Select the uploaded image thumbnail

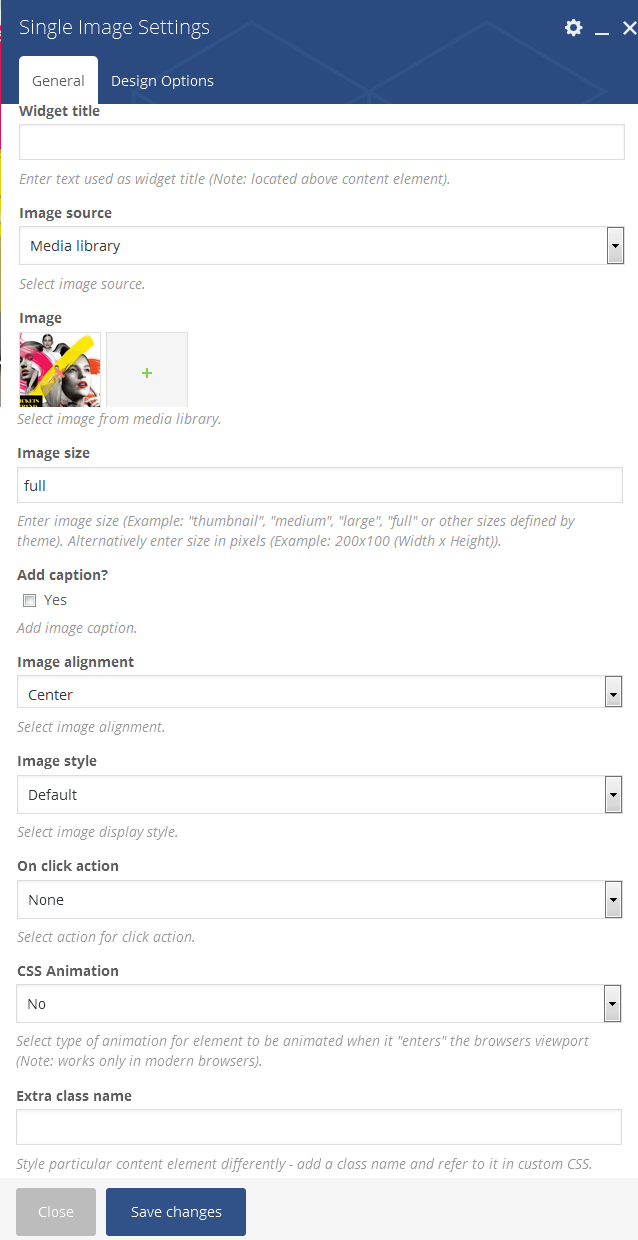(60, 369)
